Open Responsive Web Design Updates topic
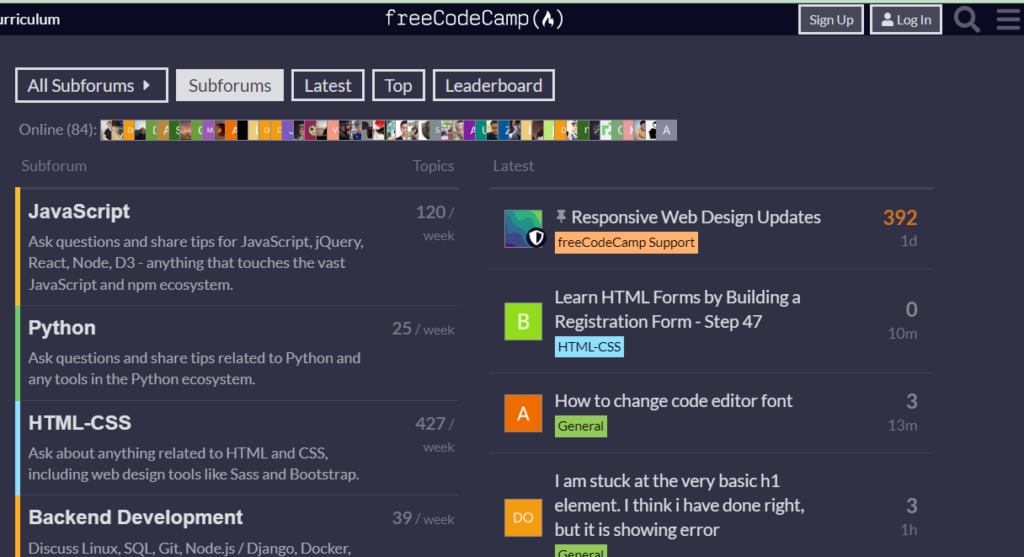Viewport: 1024px width, 557px height. point(696,217)
